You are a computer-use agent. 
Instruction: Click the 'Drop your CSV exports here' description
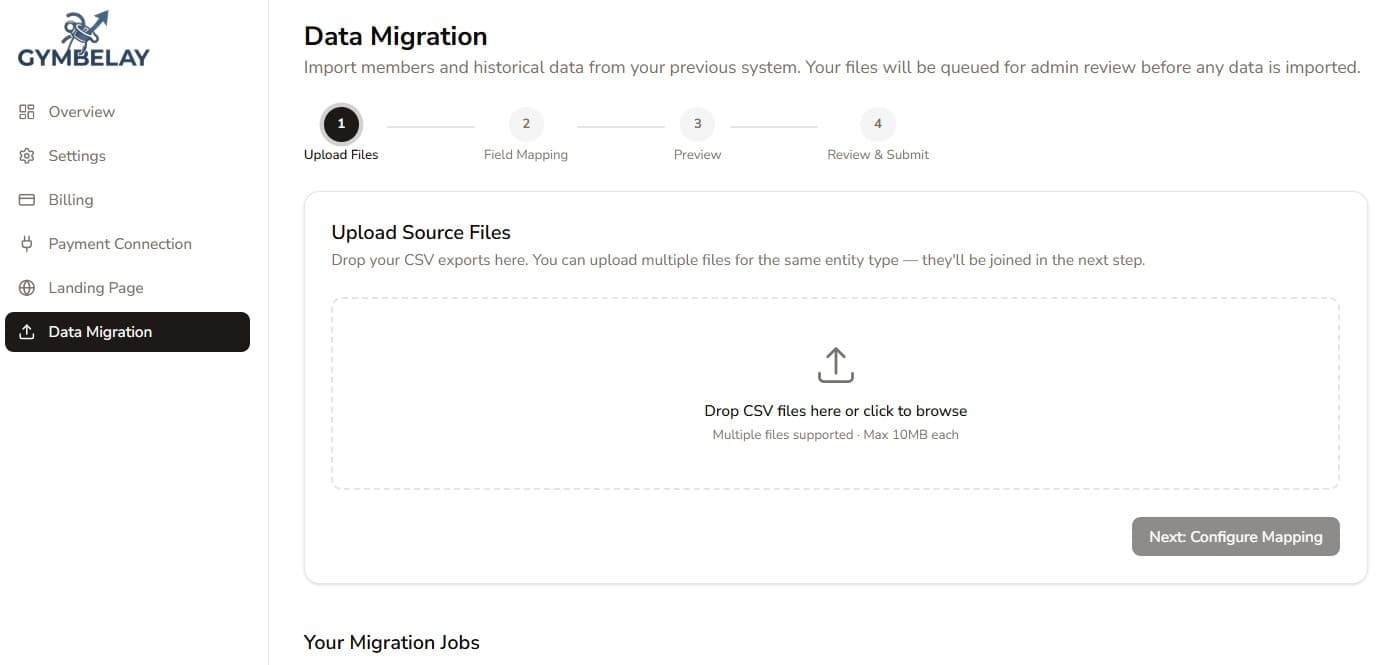click(738, 260)
